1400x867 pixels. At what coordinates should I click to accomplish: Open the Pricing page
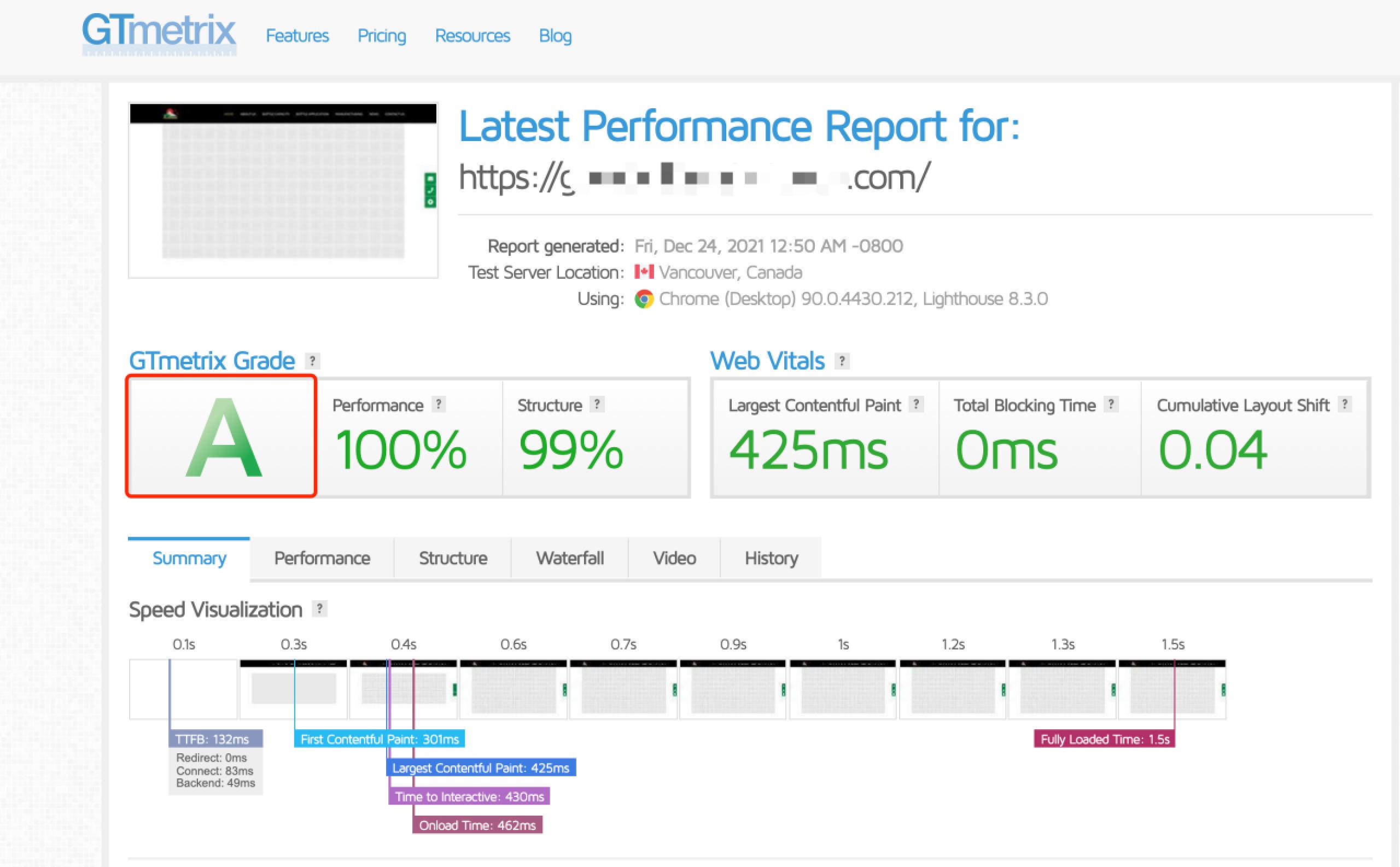381,36
